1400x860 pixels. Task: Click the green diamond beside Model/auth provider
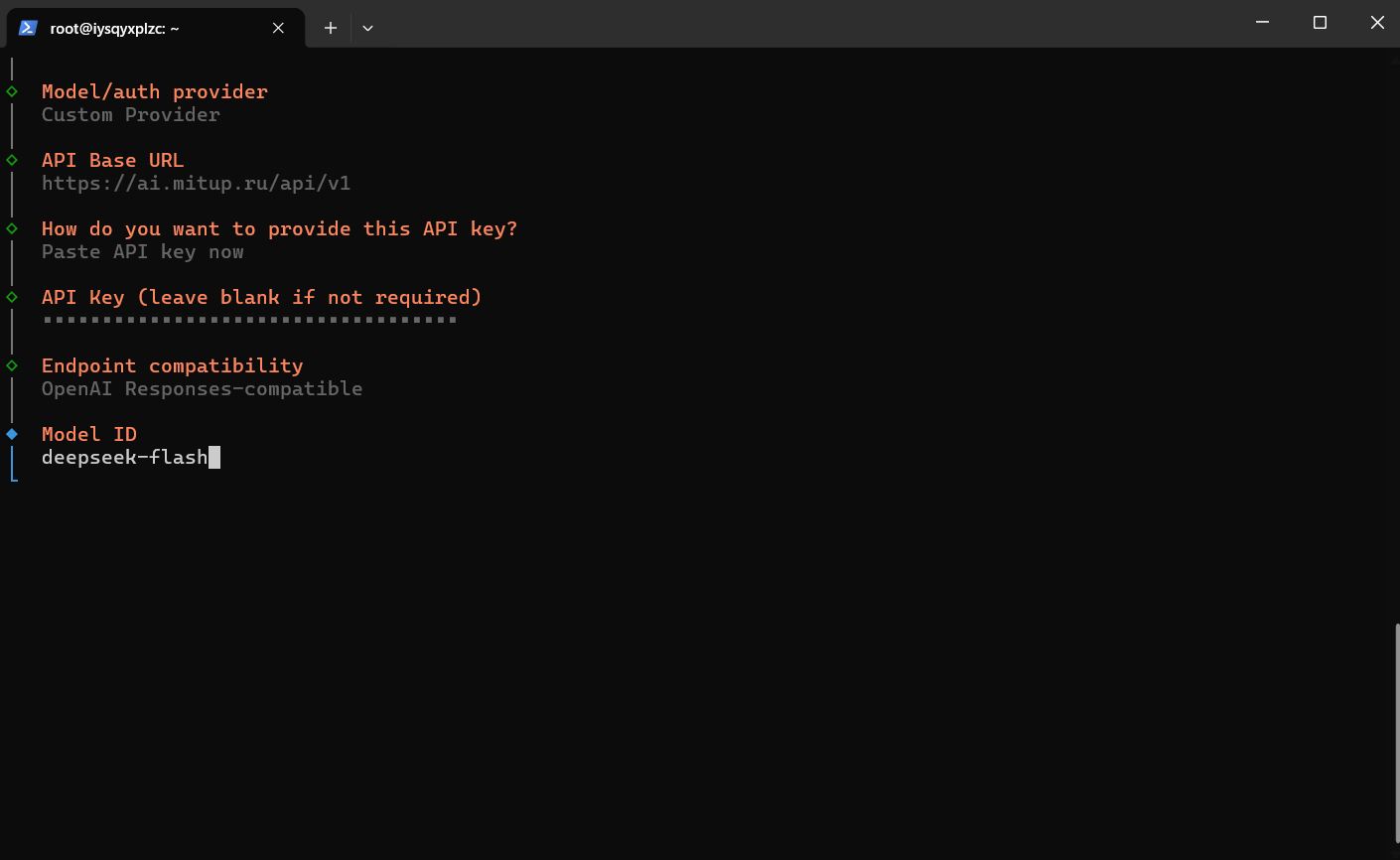(x=12, y=91)
